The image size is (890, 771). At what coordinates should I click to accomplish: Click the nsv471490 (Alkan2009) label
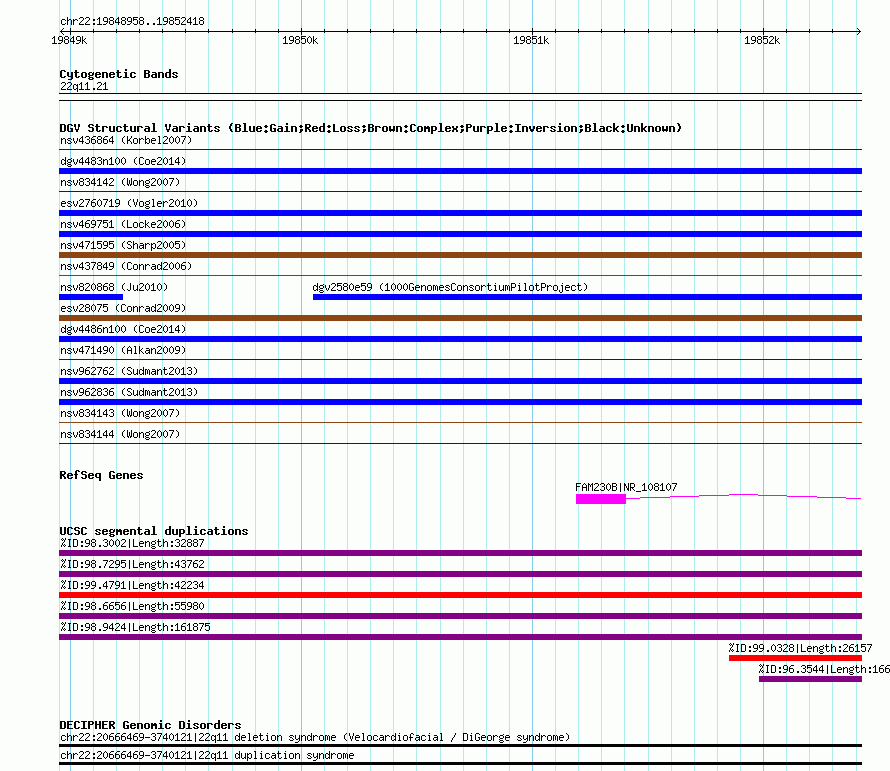pos(123,350)
